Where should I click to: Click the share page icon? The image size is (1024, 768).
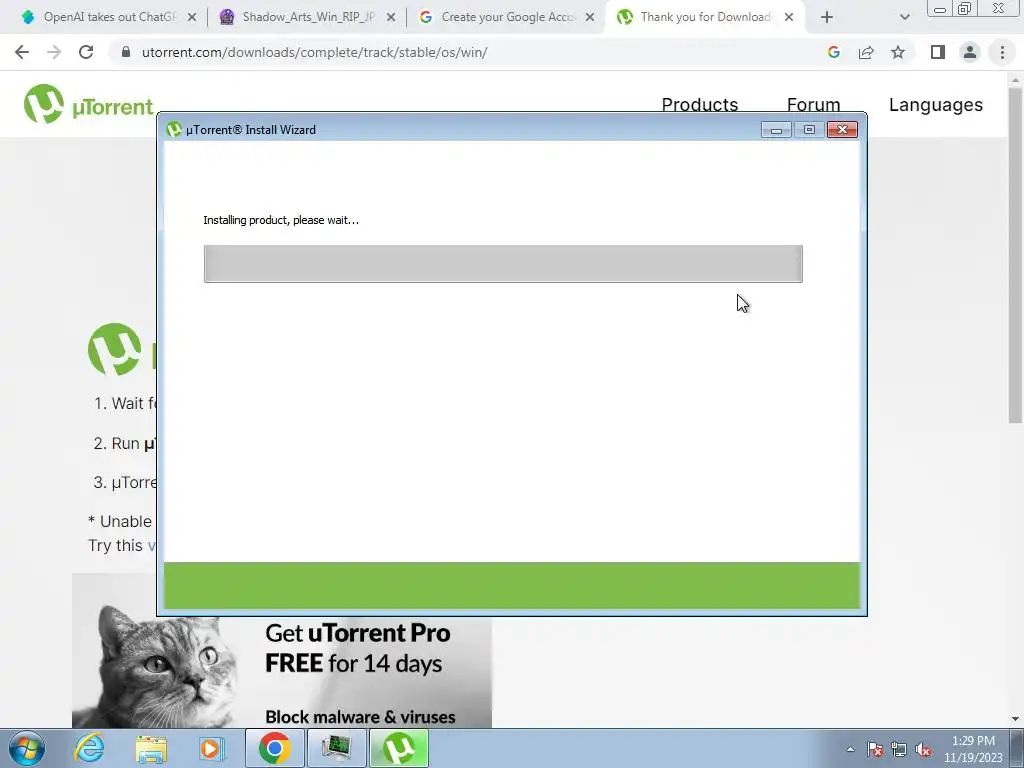(x=866, y=52)
